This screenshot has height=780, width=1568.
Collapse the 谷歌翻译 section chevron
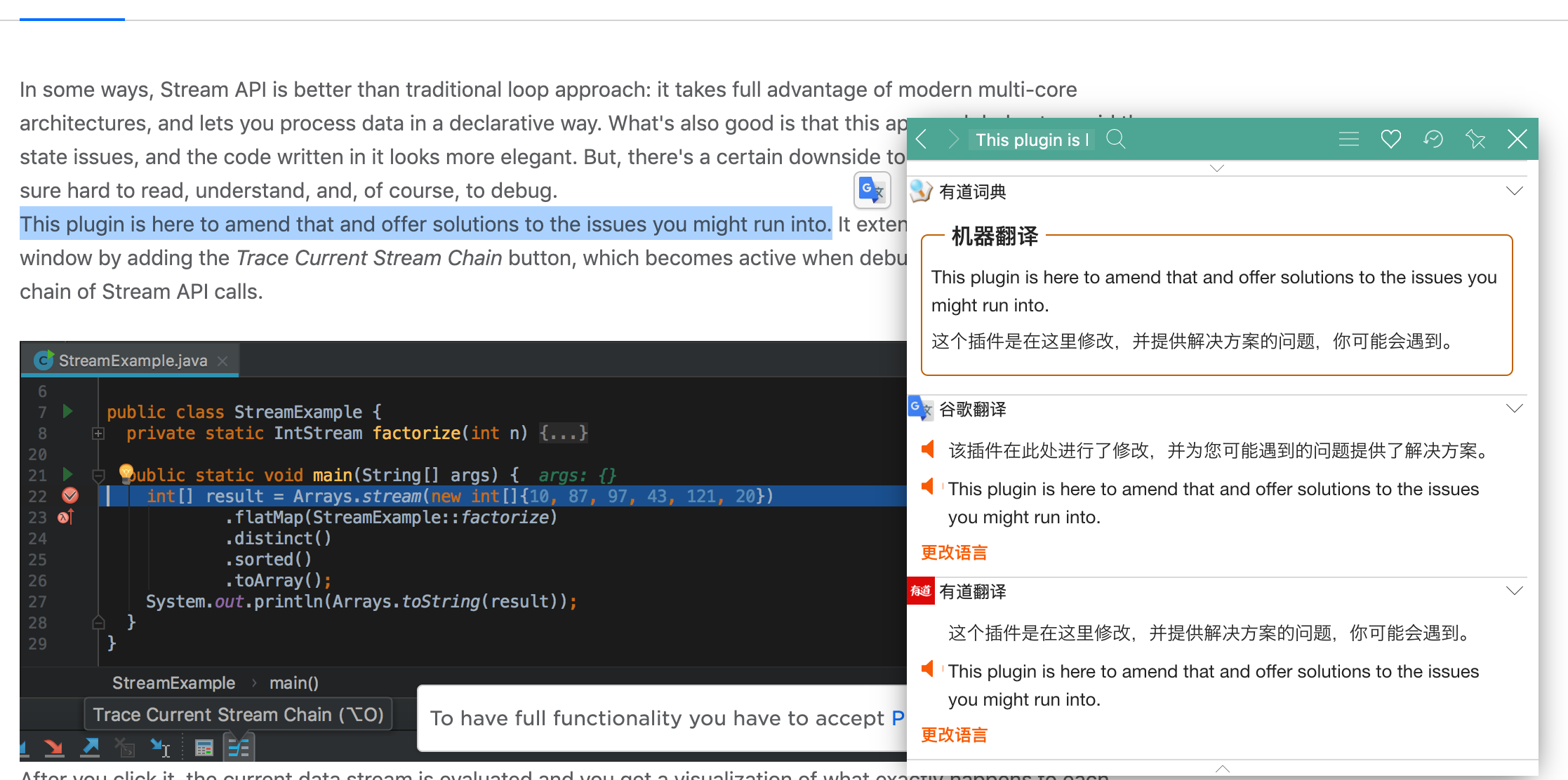1514,408
